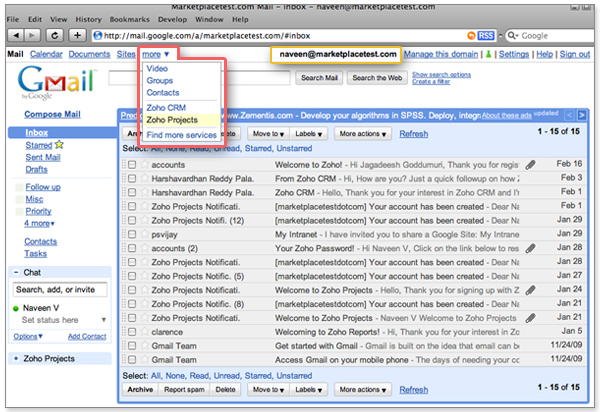The image size is (600, 412).
Task: Click the previous ad arrow in blue banner
Action: coord(569,115)
